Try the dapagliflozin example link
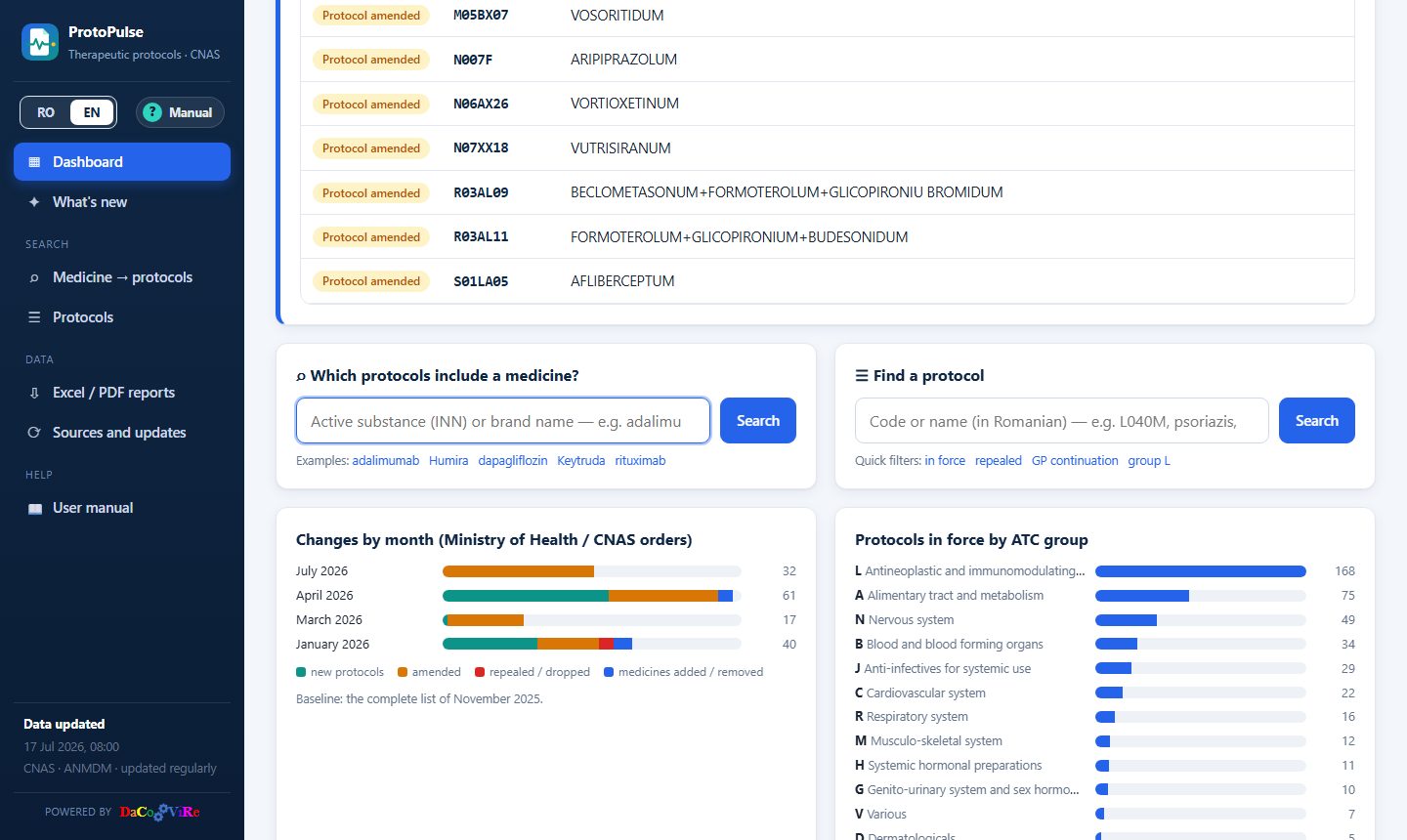Image resolution: width=1407 pixels, height=840 pixels. tap(513, 461)
